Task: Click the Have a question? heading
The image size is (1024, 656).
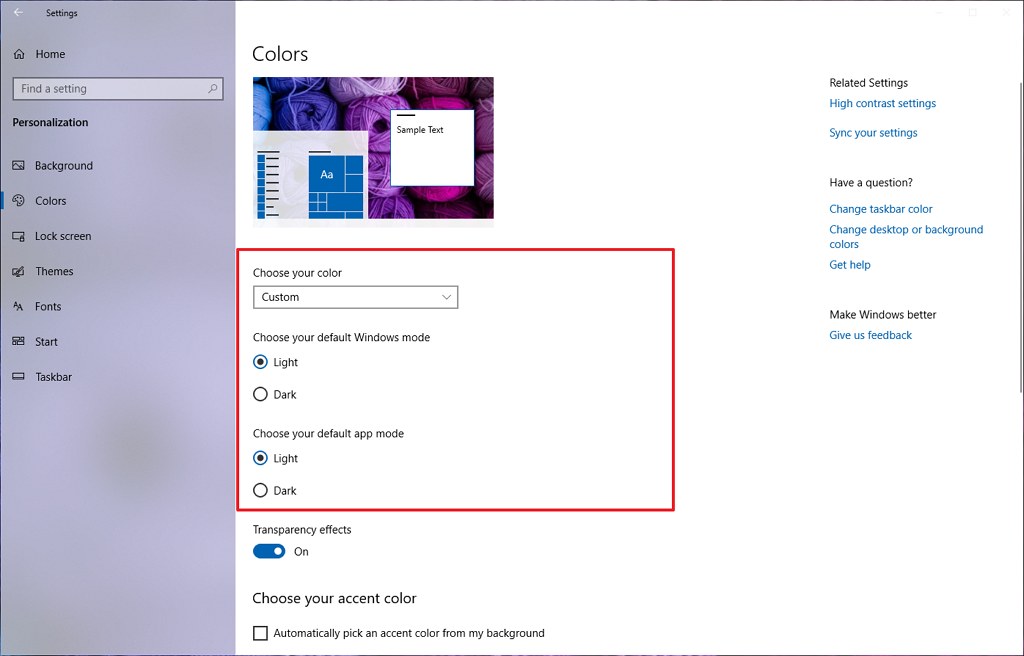Action: 871,182
